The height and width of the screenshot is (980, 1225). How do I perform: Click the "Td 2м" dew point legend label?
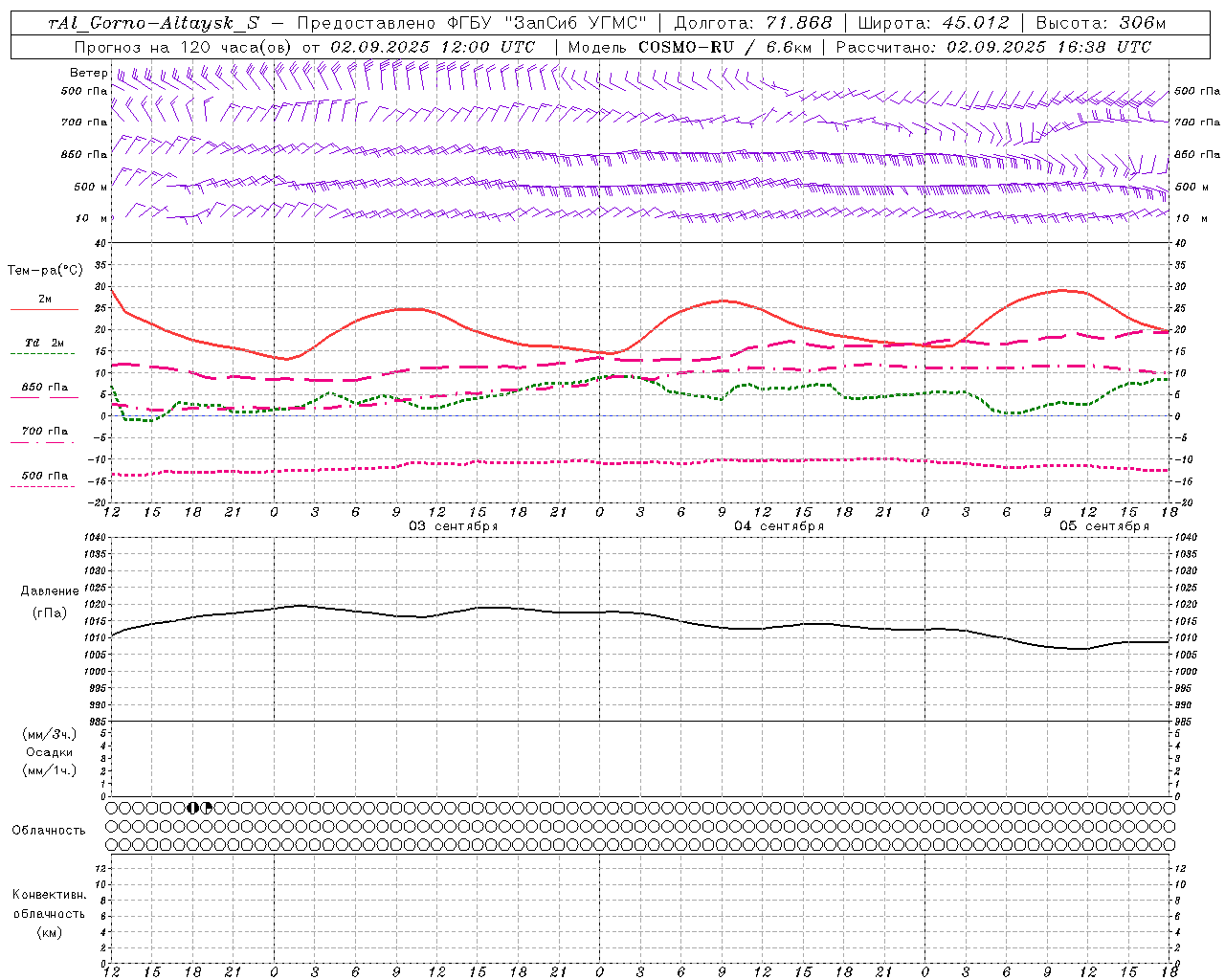pos(44,343)
